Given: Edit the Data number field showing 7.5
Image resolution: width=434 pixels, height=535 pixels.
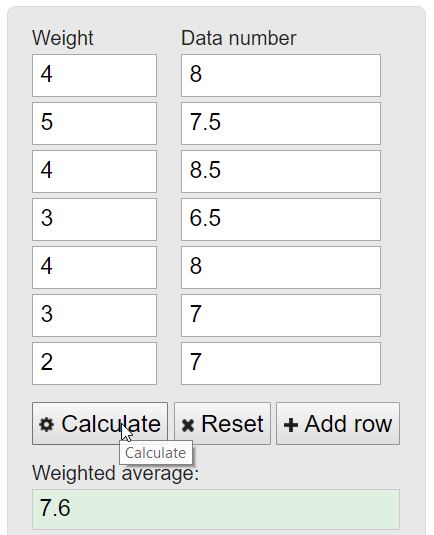Looking at the screenshot, I should pyautogui.click(x=281, y=124).
